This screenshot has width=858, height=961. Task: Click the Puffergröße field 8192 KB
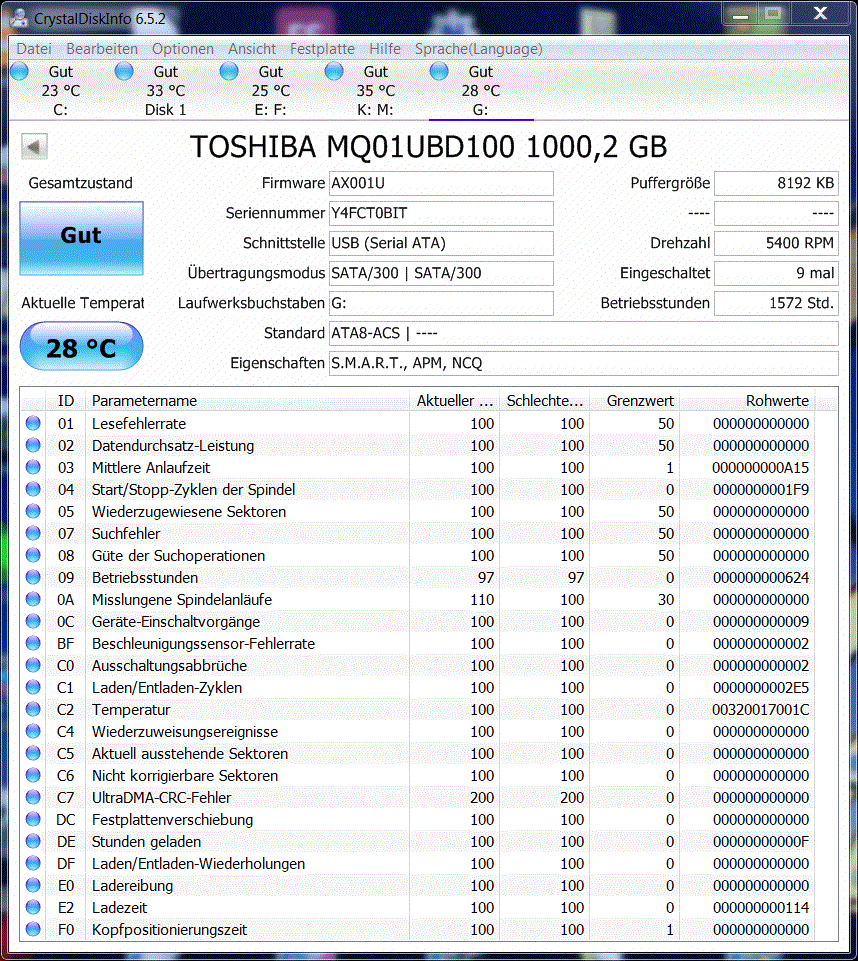(x=776, y=183)
